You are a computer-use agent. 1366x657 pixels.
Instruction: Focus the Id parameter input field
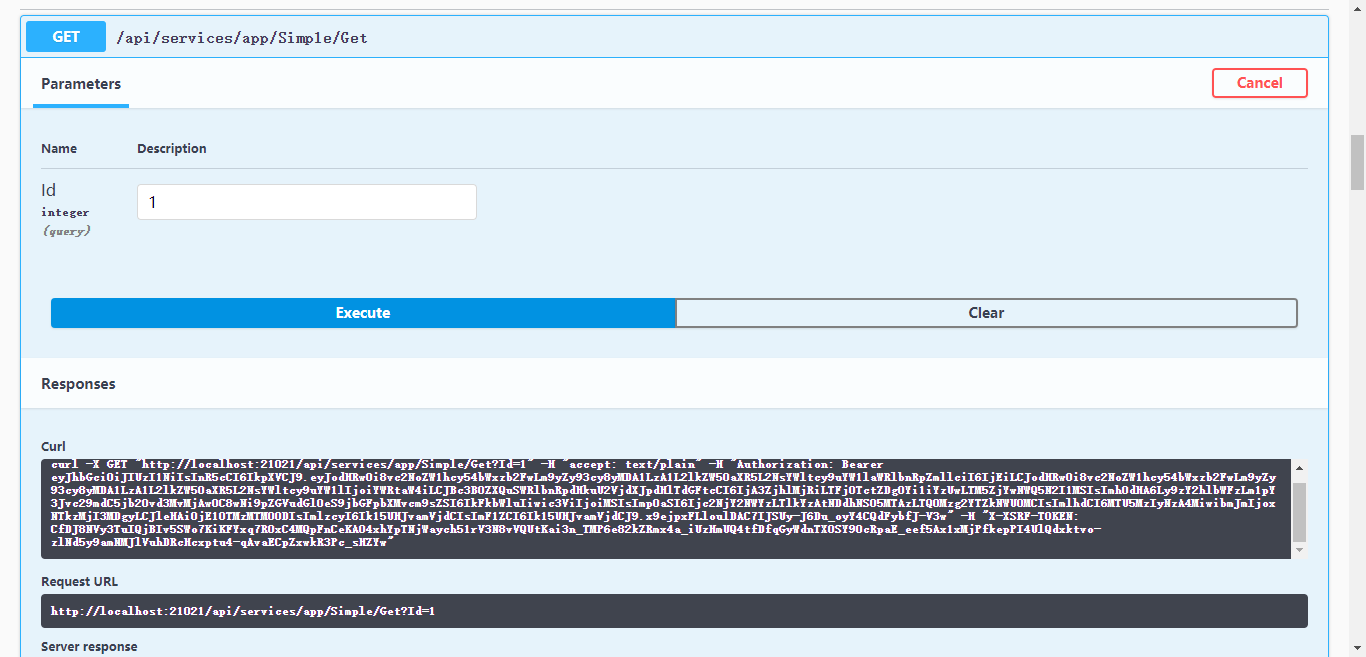(306, 202)
